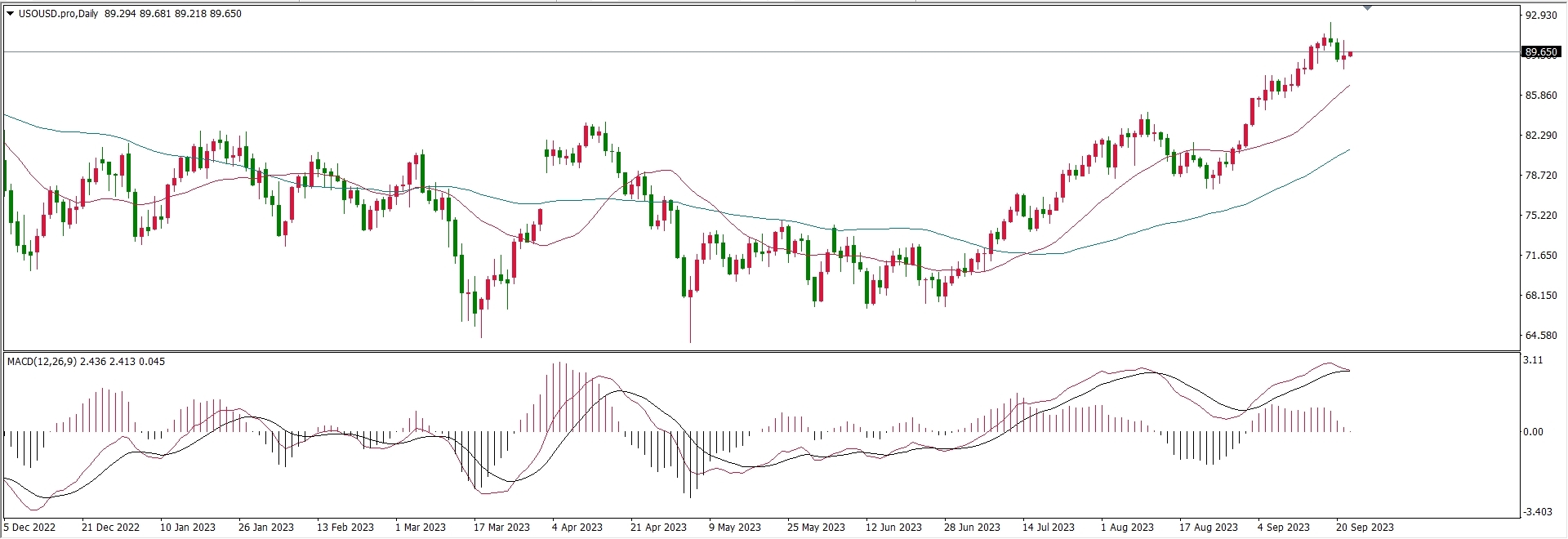Image resolution: width=1568 pixels, height=539 pixels.
Task: Click the 78.720 price scale label
Action: pos(1541,176)
